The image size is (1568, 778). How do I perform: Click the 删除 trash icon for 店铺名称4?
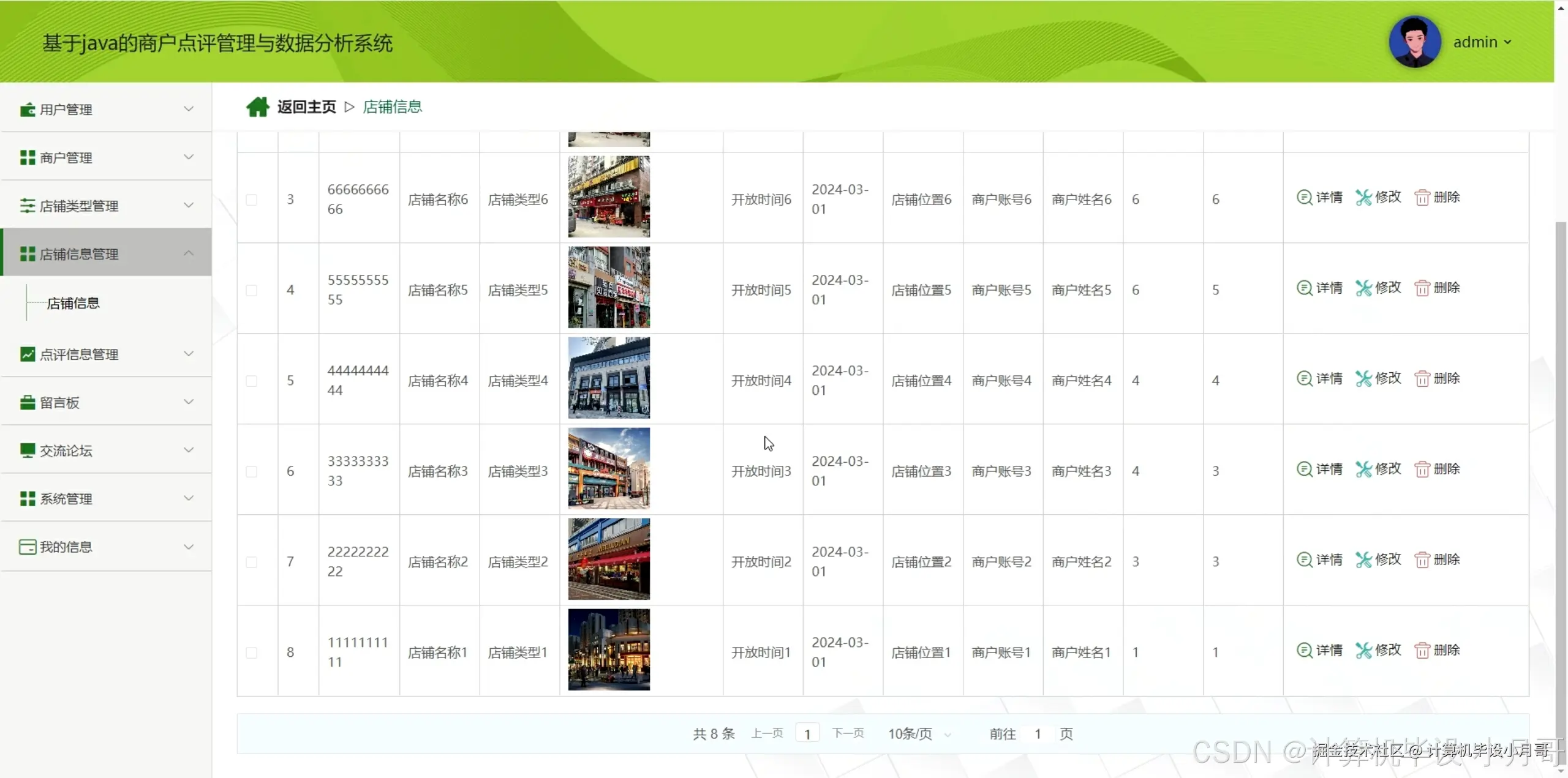tap(1422, 379)
